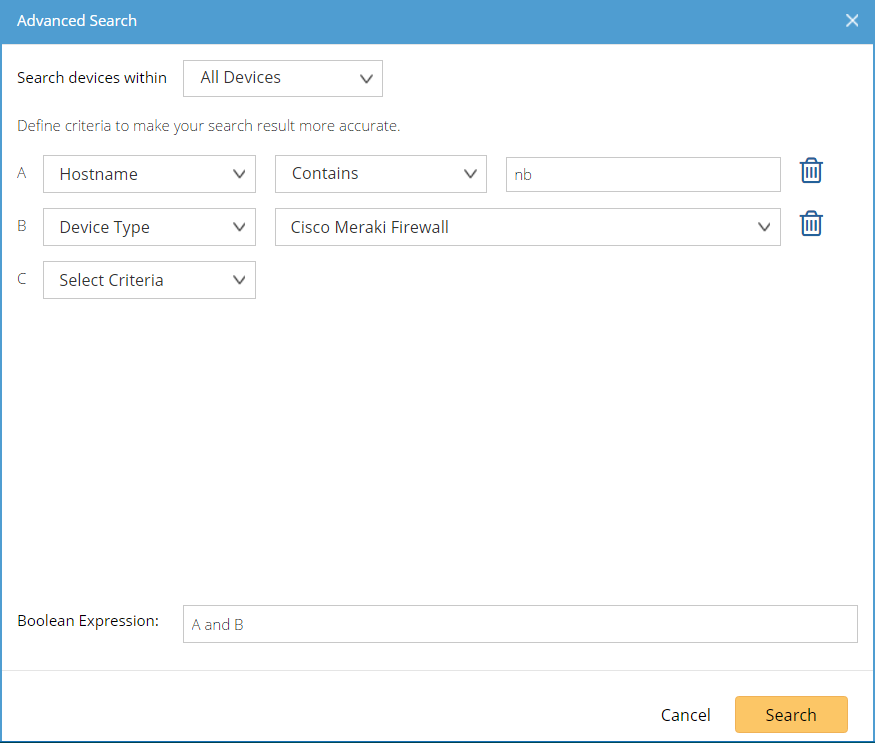
Task: Click the Advanced Search title text
Action: (x=76, y=21)
